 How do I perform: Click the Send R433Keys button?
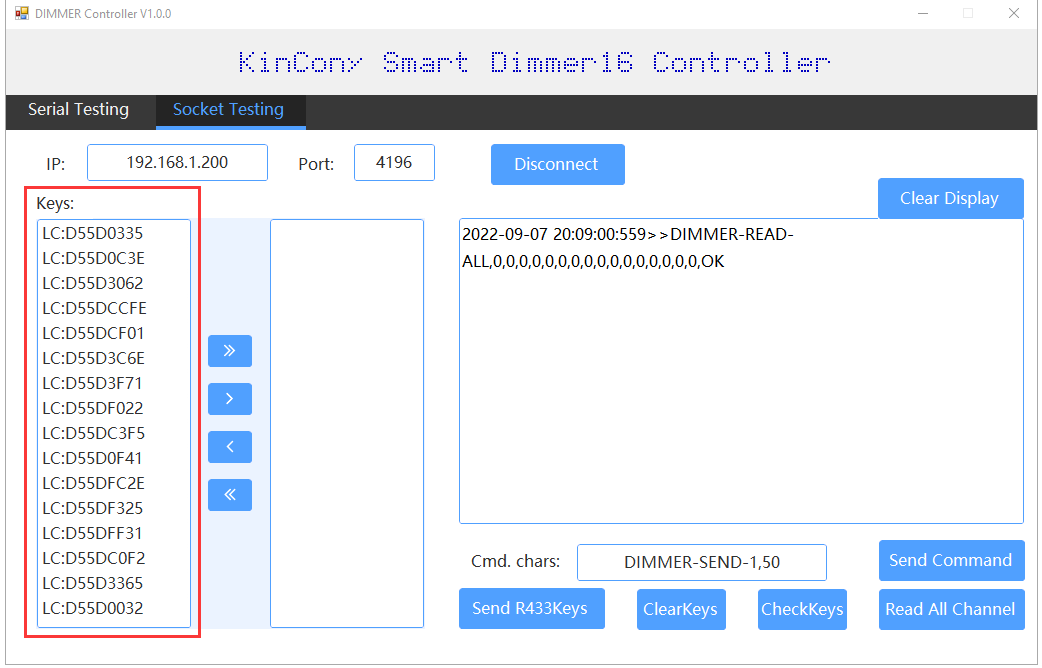tap(530, 609)
